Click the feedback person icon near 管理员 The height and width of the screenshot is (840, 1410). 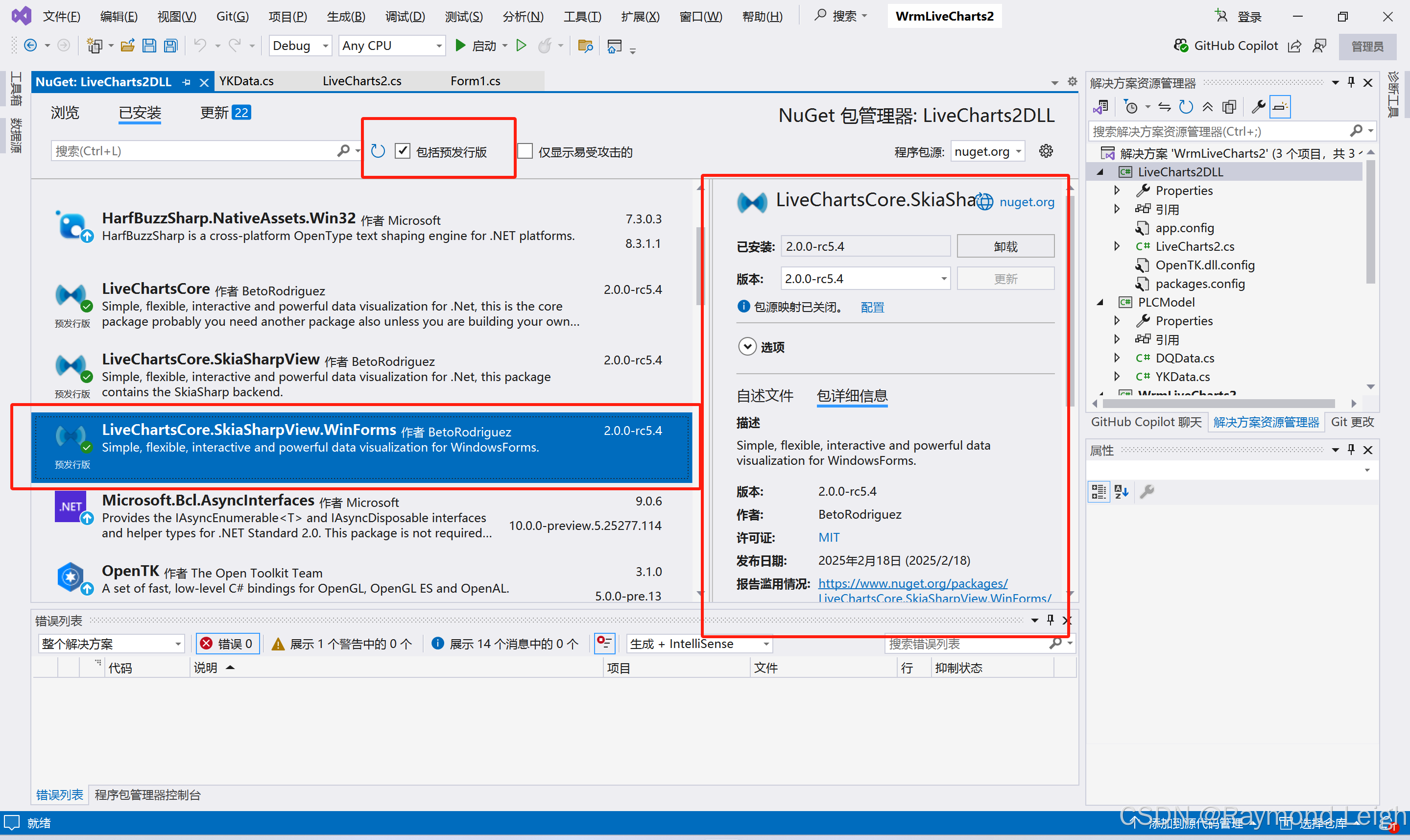coord(1319,46)
